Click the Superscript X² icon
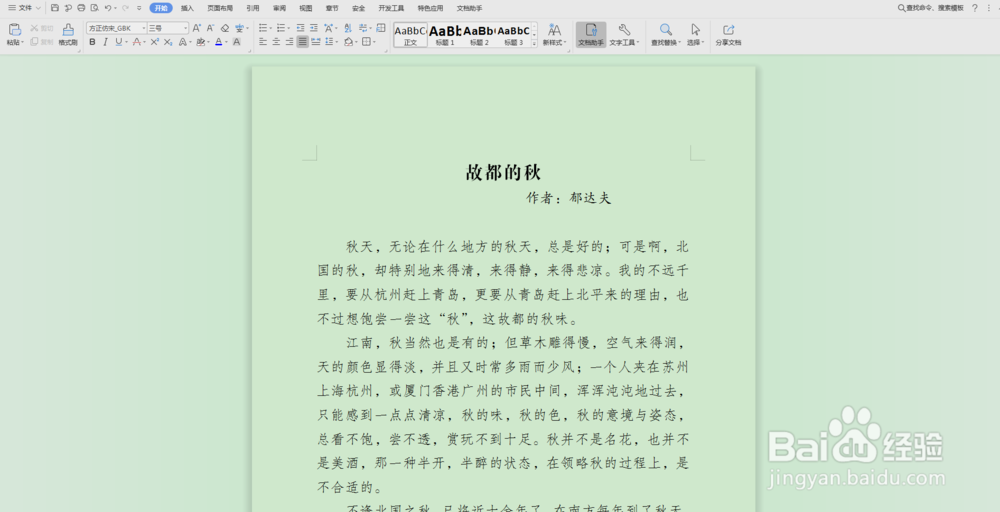Screen dimensions: 1000x512 pos(155,41)
